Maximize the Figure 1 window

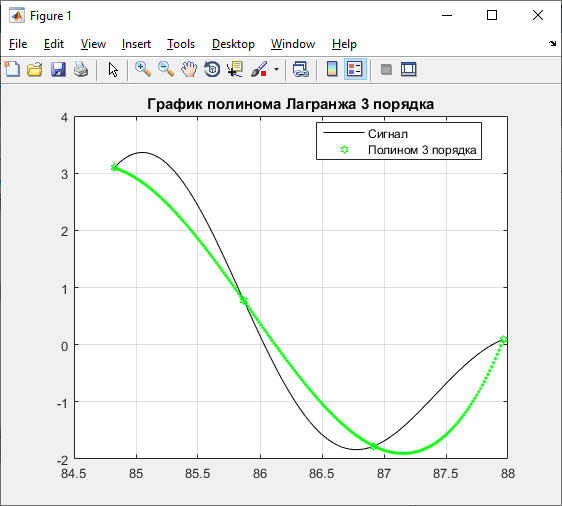(492, 15)
